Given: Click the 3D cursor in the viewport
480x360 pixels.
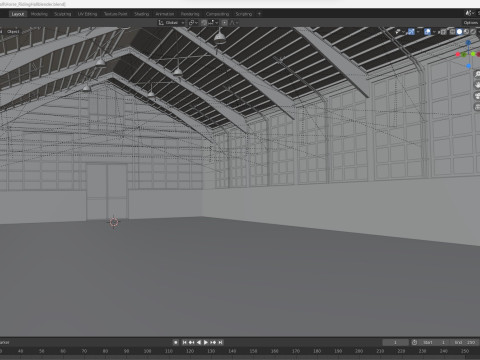Looking at the screenshot, I should (114, 222).
